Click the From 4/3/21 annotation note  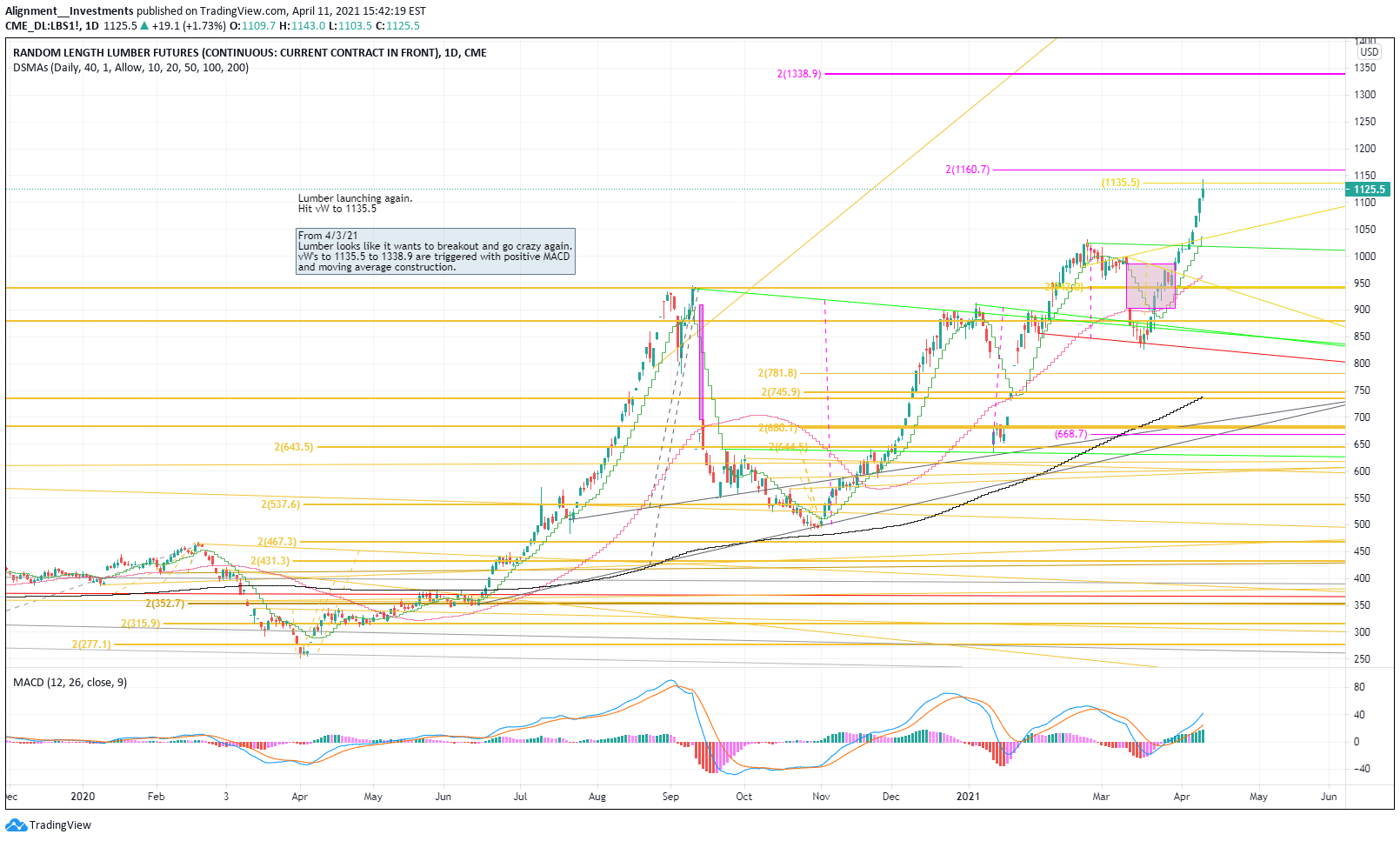pyautogui.click(x=435, y=253)
